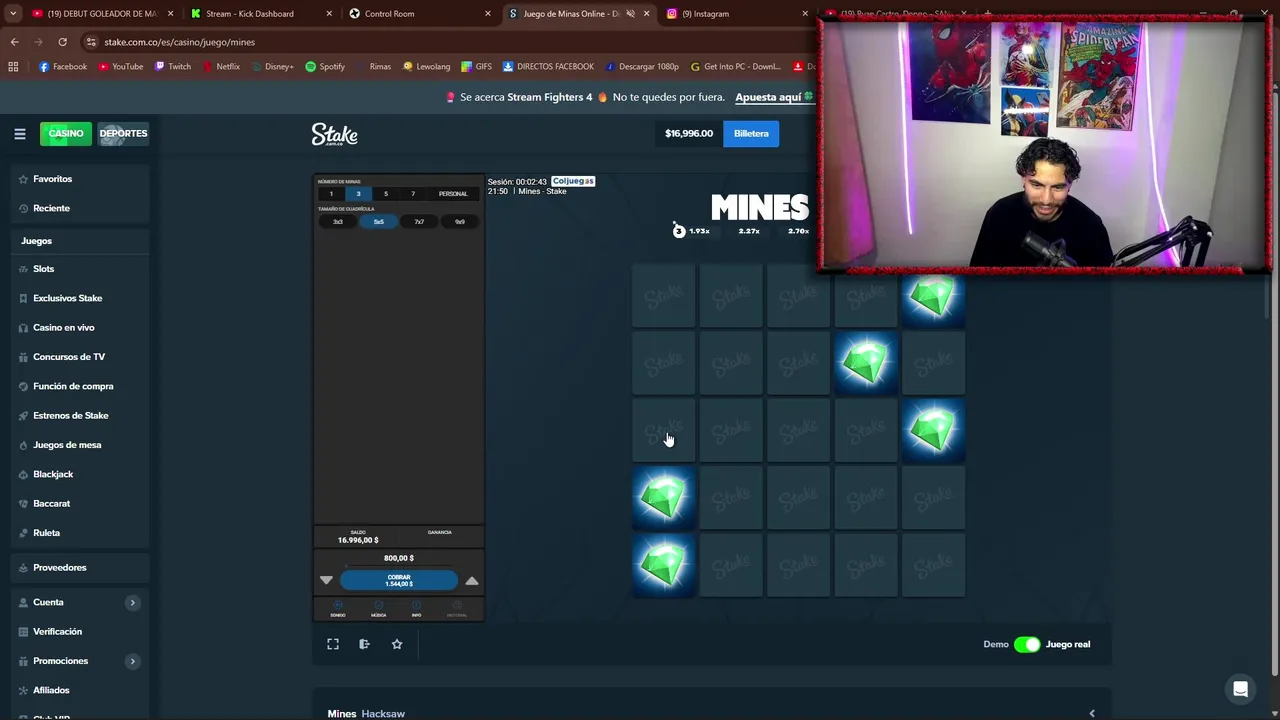Expand the Cuenta submenu arrow
The width and height of the screenshot is (1280, 720).
(x=132, y=602)
